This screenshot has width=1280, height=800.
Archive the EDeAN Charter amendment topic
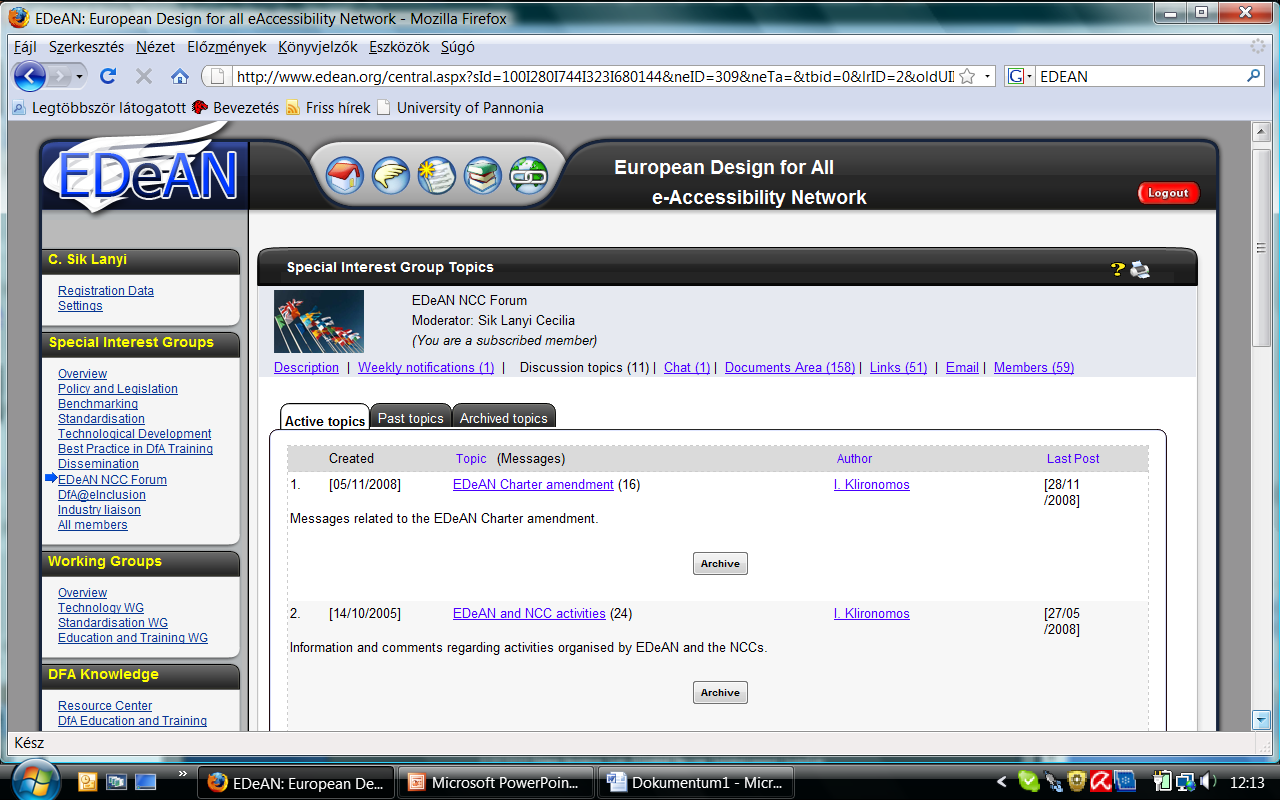click(720, 564)
